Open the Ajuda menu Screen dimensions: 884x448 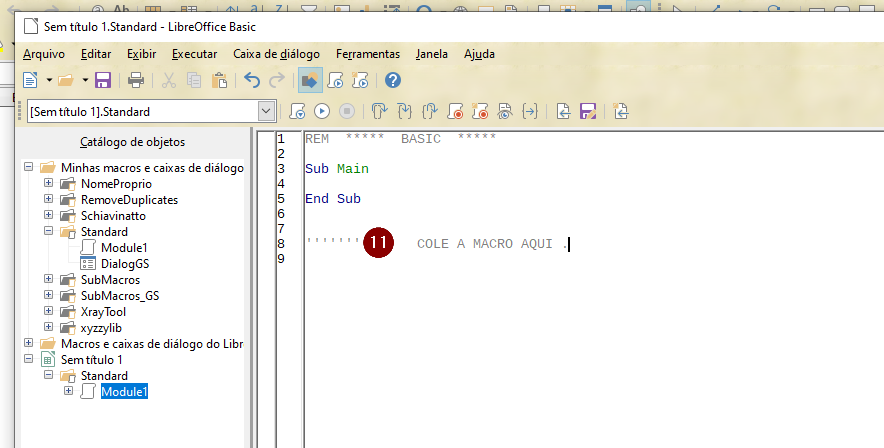pyautogui.click(x=479, y=54)
